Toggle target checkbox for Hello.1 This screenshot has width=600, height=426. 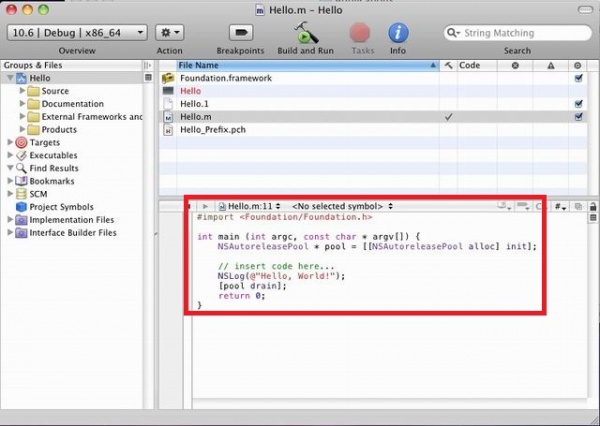(578, 104)
